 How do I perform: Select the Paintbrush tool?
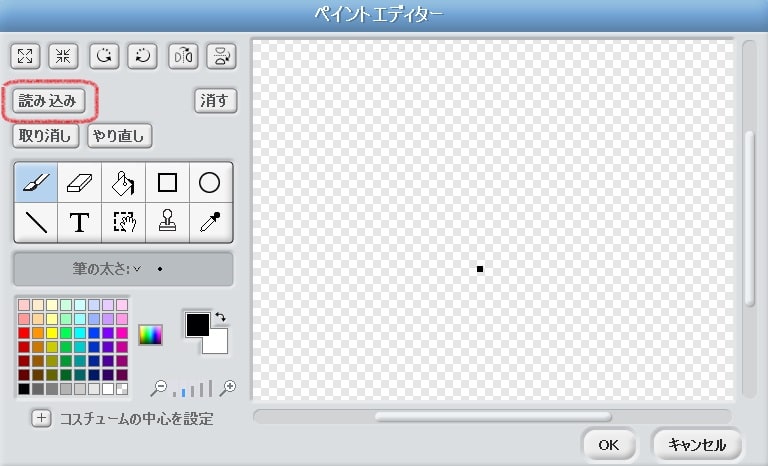click(35, 183)
